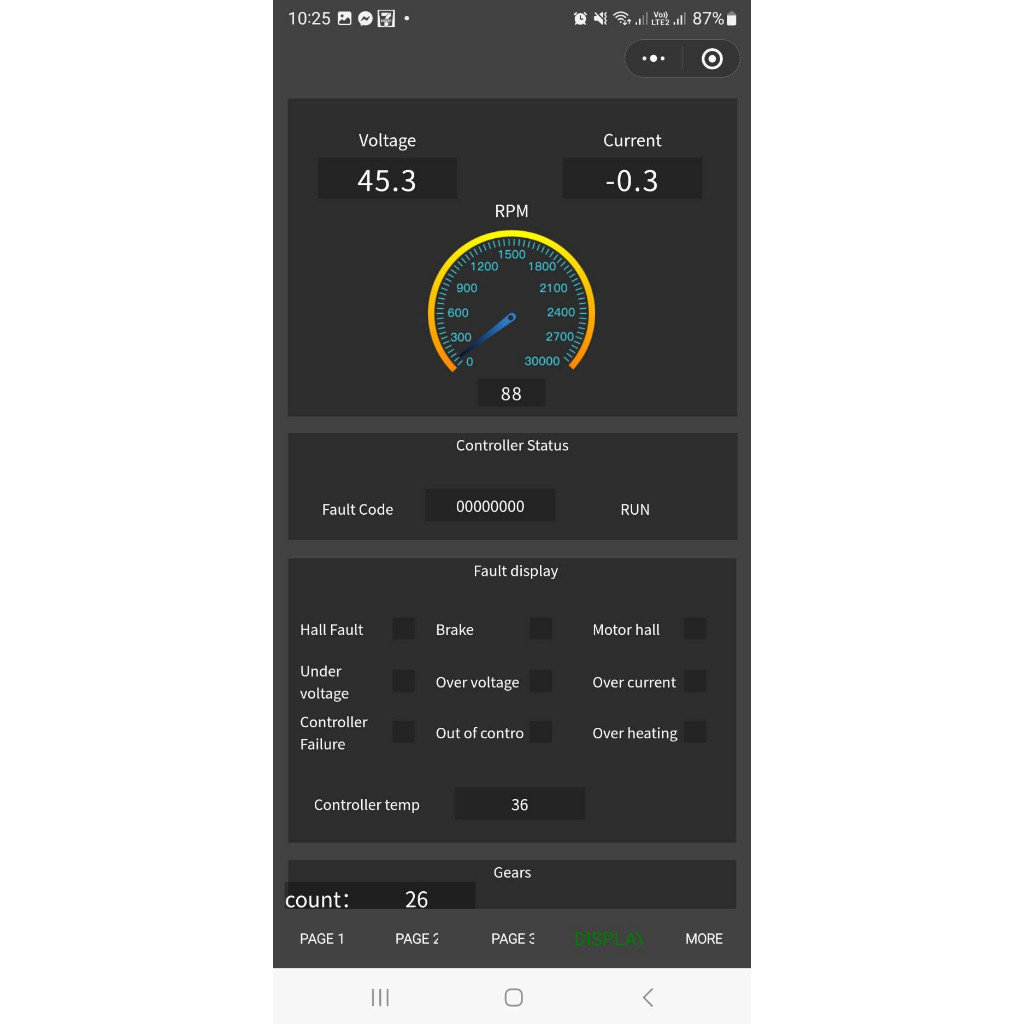Tap the Android home button

pyautogui.click(x=513, y=997)
